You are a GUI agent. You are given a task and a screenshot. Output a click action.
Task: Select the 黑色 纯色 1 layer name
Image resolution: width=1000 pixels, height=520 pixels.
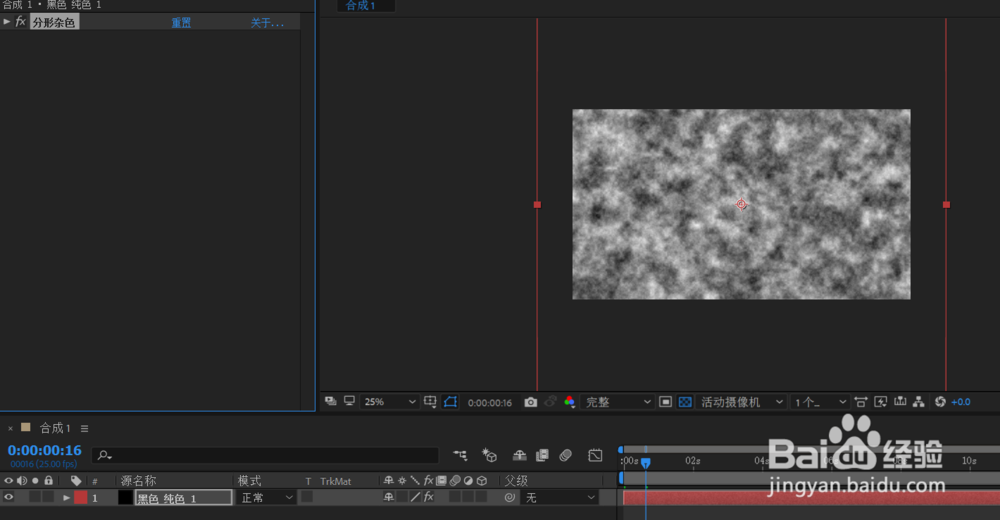(x=184, y=498)
